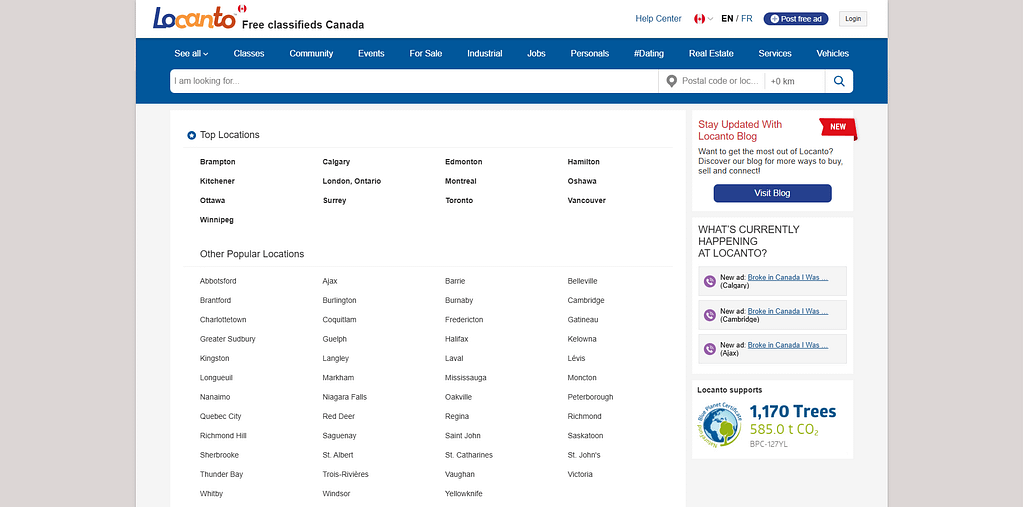The image size is (1024, 507).
Task: Choose Halifax from popular locations
Action: [x=456, y=339]
